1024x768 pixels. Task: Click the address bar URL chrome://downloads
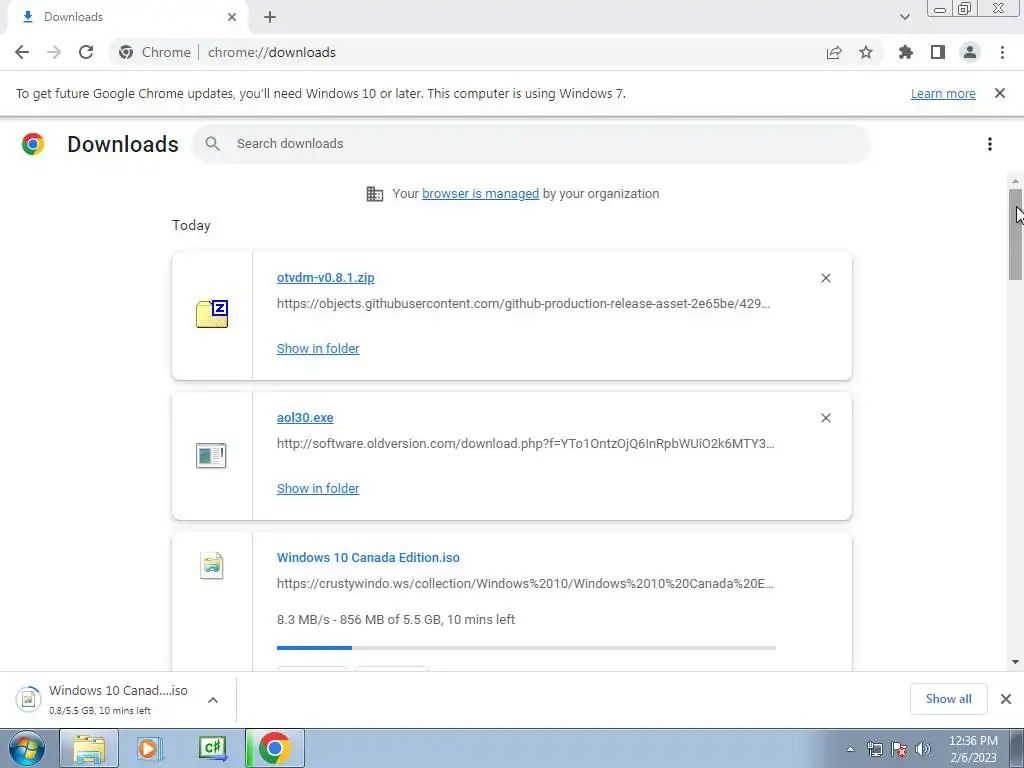click(272, 52)
